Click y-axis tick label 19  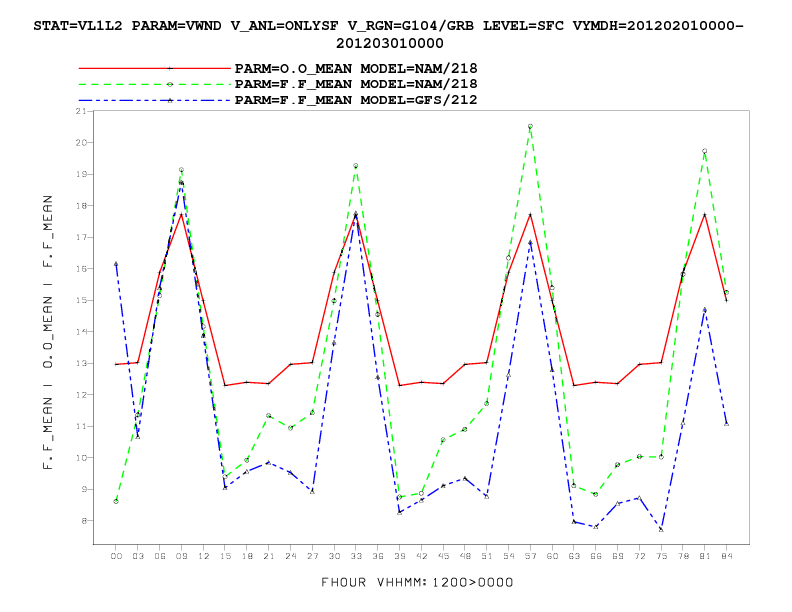click(x=81, y=174)
